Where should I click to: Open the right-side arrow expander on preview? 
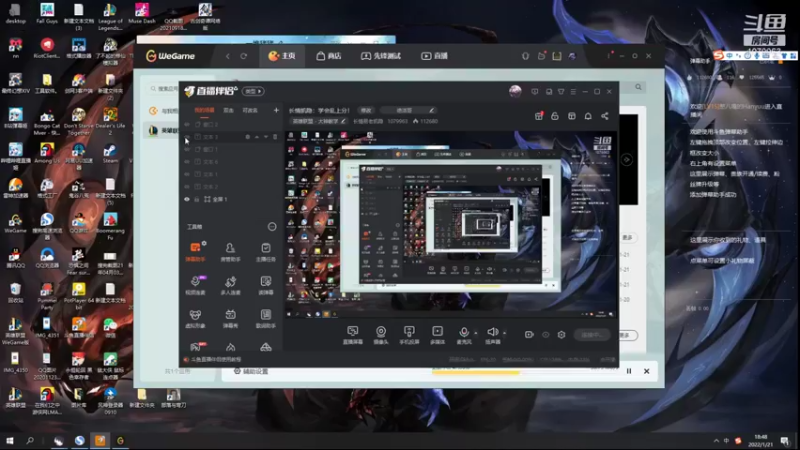(x=627, y=160)
